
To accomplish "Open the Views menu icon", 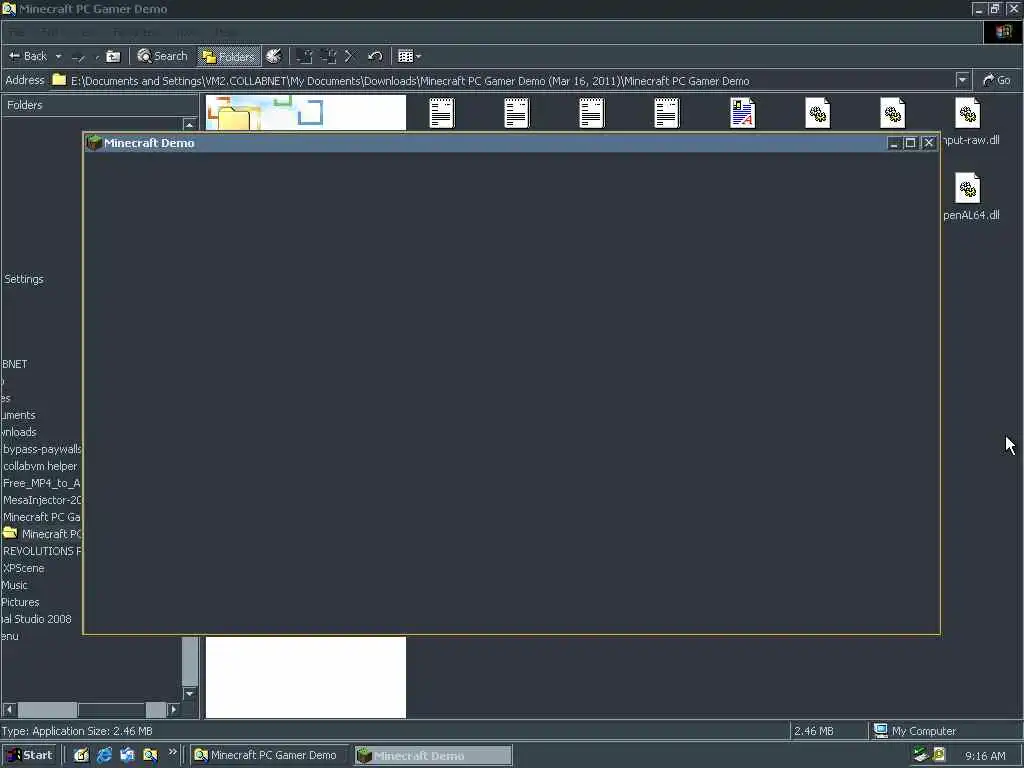I will [x=406, y=56].
